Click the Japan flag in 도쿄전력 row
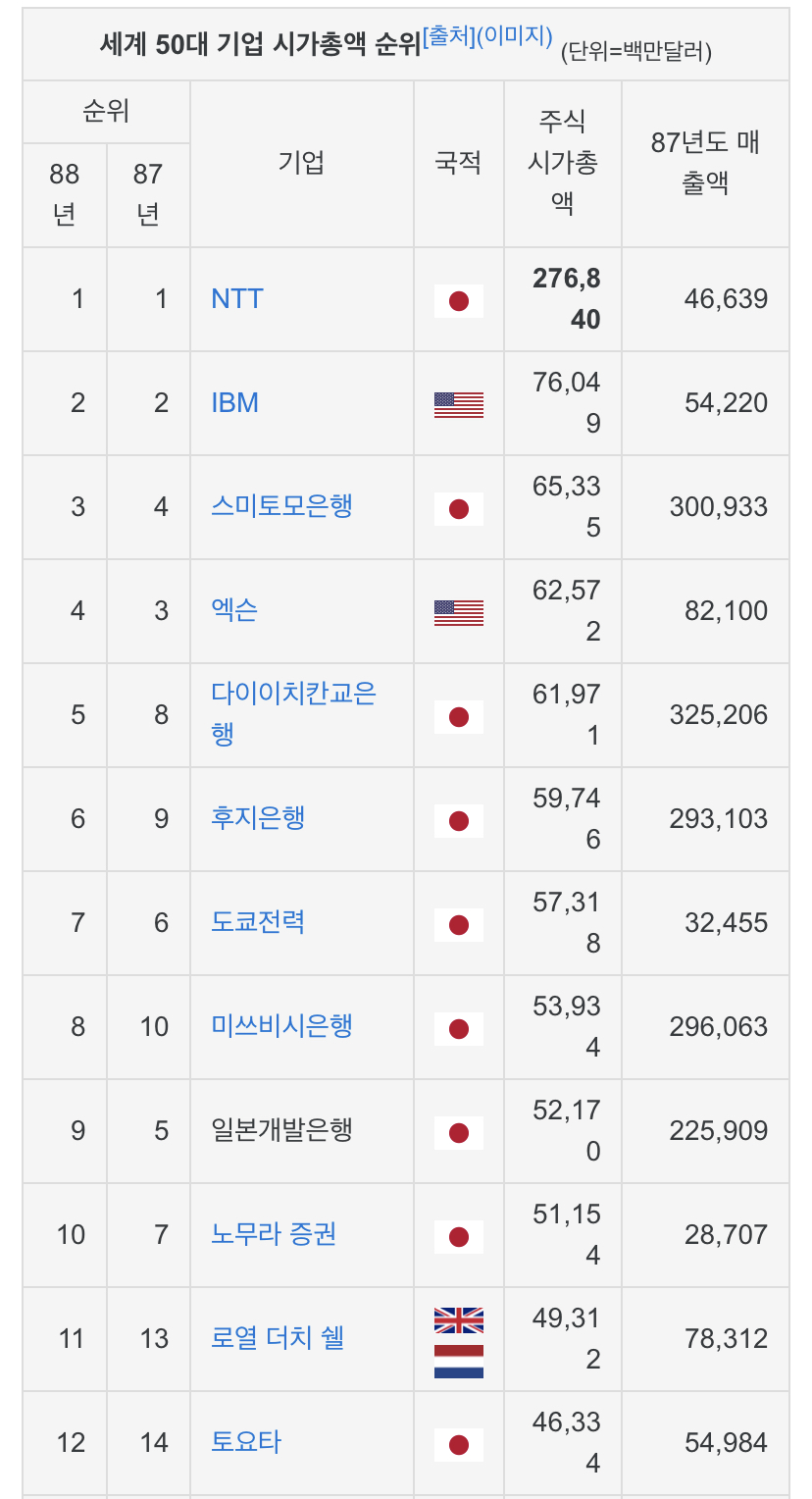Image resolution: width=812 pixels, height=1499 pixels. [x=458, y=924]
